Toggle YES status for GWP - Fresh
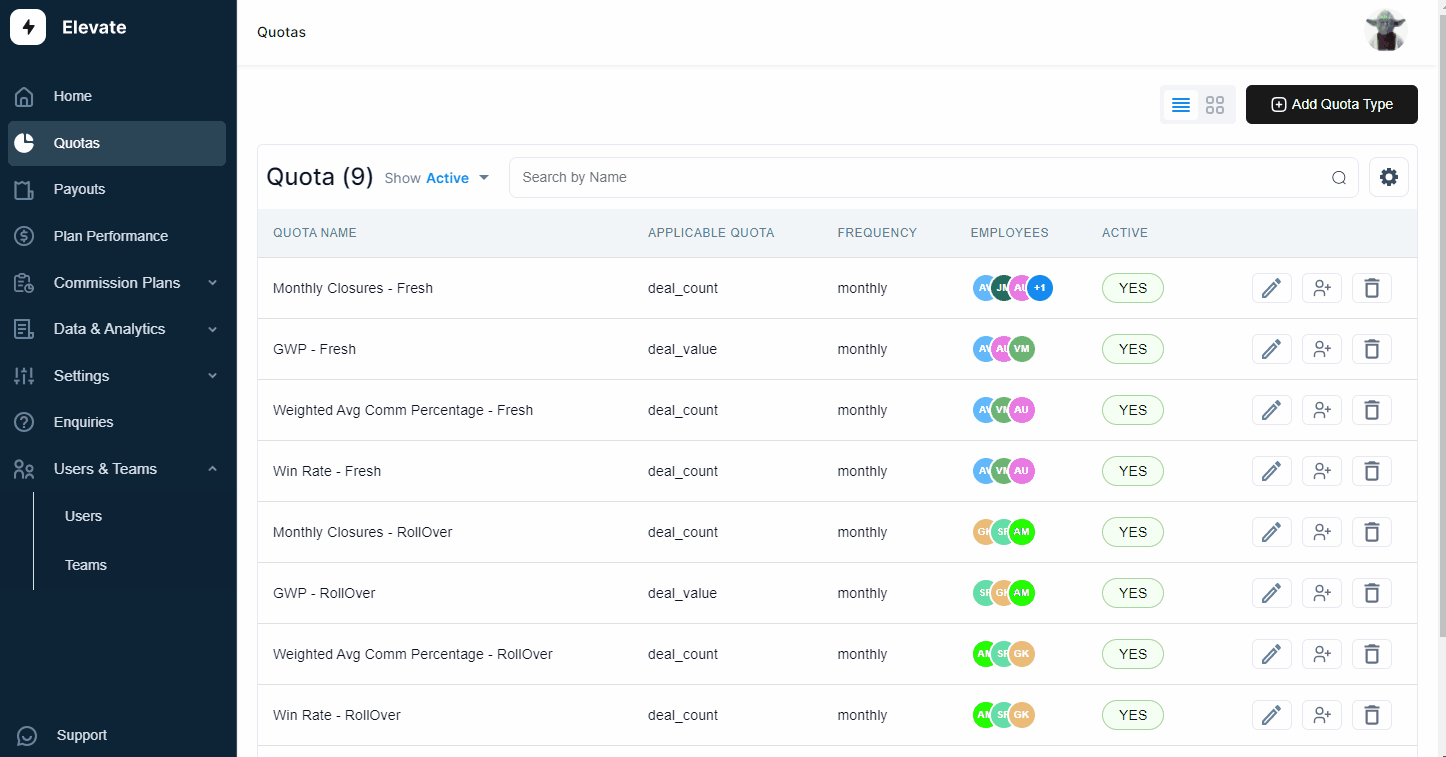Image resolution: width=1446 pixels, height=757 pixels. coord(1133,349)
